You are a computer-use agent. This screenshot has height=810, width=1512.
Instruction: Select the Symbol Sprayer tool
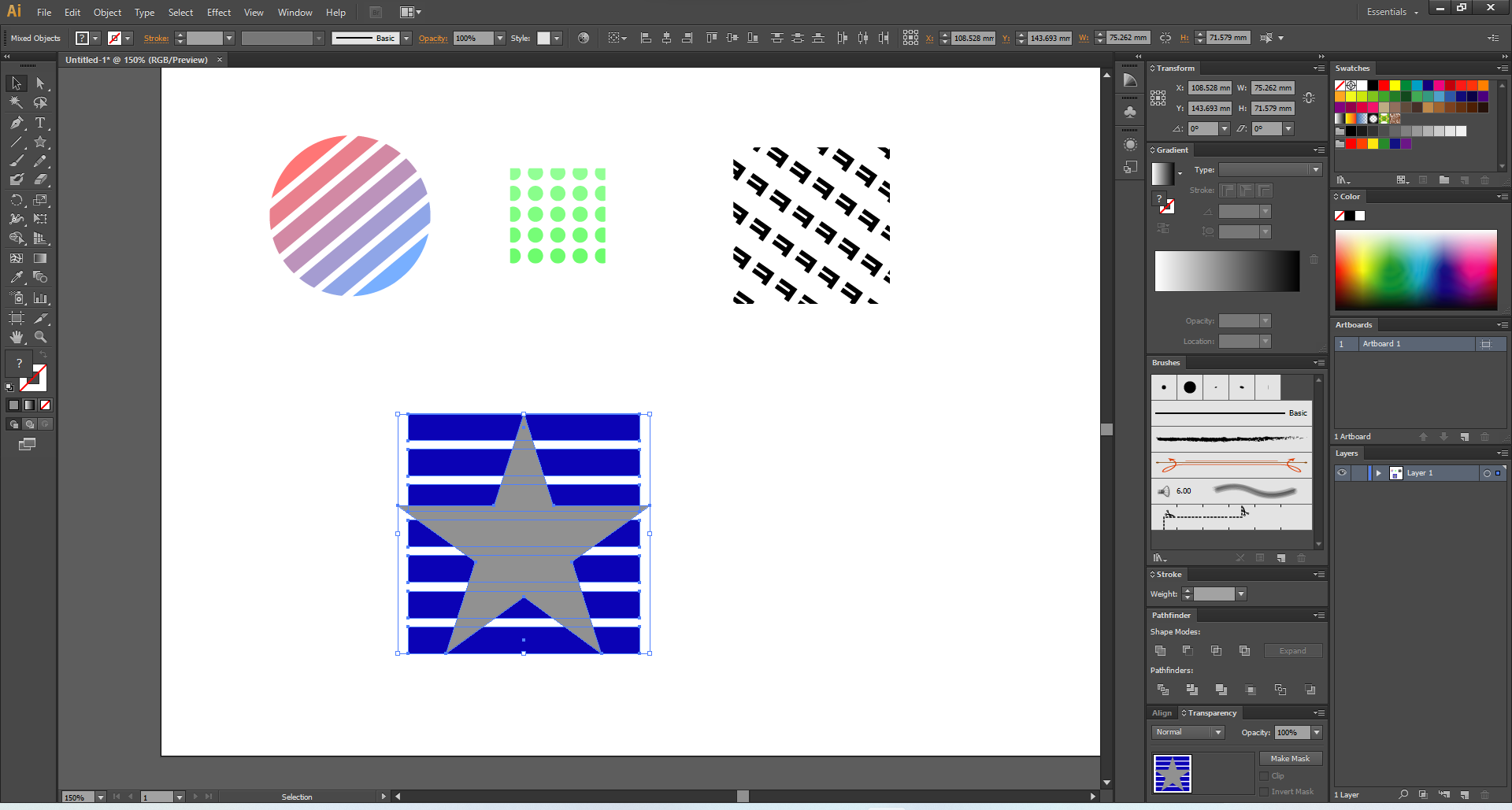click(x=16, y=298)
